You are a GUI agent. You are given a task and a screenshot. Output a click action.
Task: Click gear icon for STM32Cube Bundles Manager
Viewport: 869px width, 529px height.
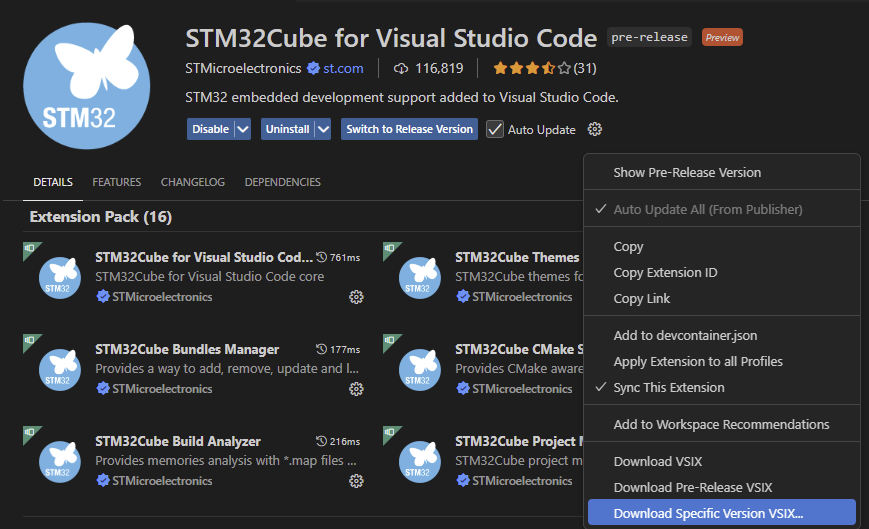[x=356, y=389]
